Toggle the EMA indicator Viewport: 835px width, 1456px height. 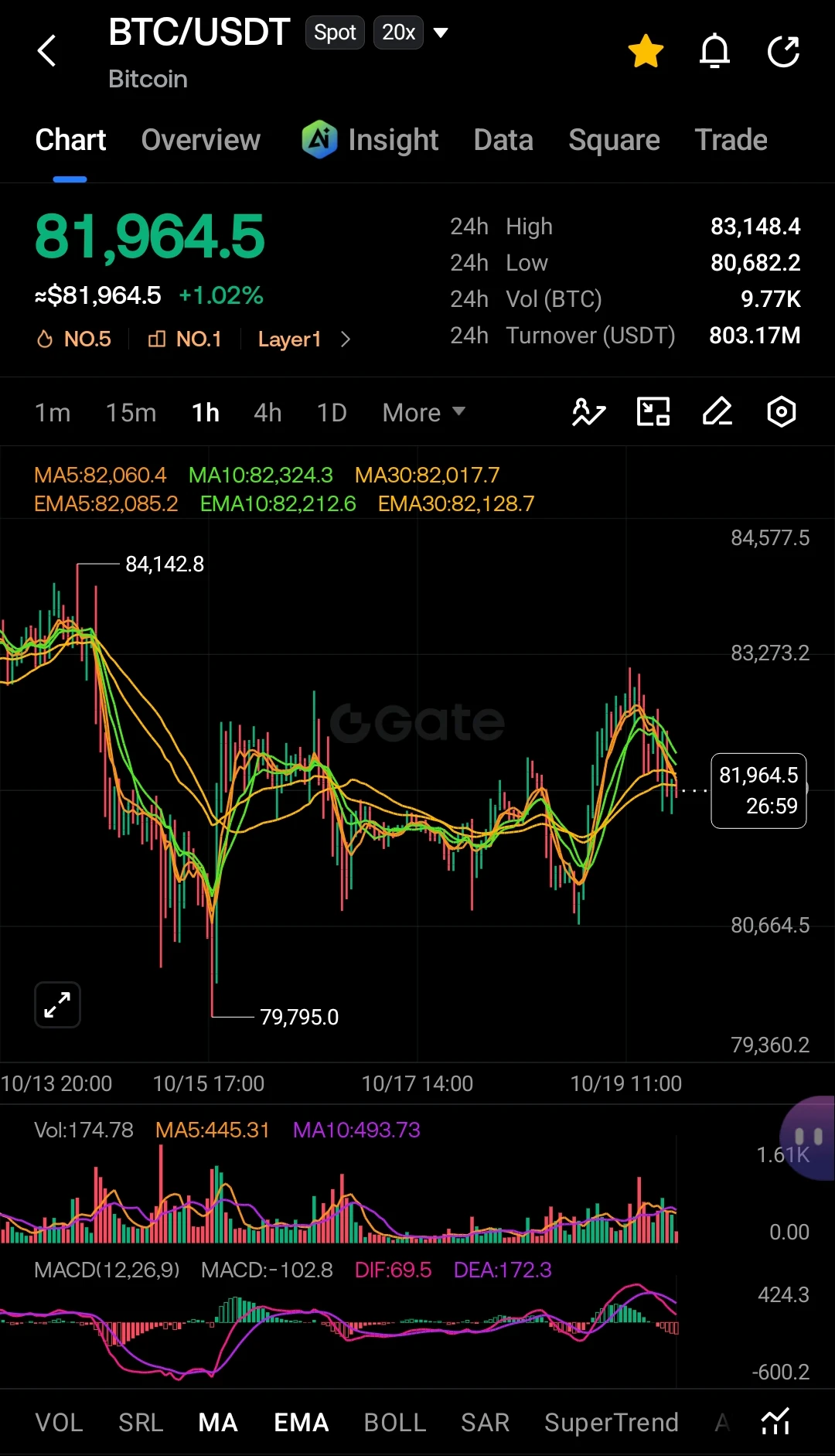point(302,1422)
